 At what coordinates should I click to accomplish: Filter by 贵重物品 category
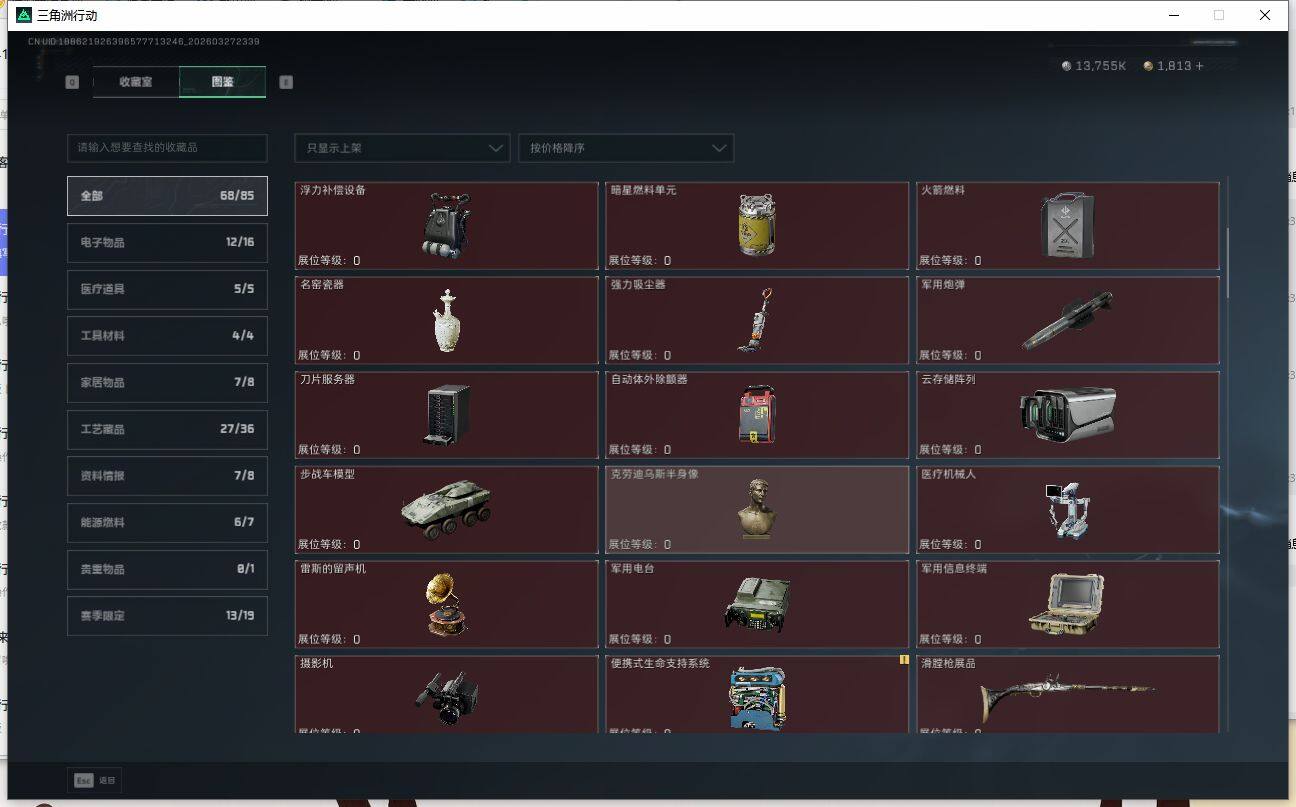click(x=167, y=569)
